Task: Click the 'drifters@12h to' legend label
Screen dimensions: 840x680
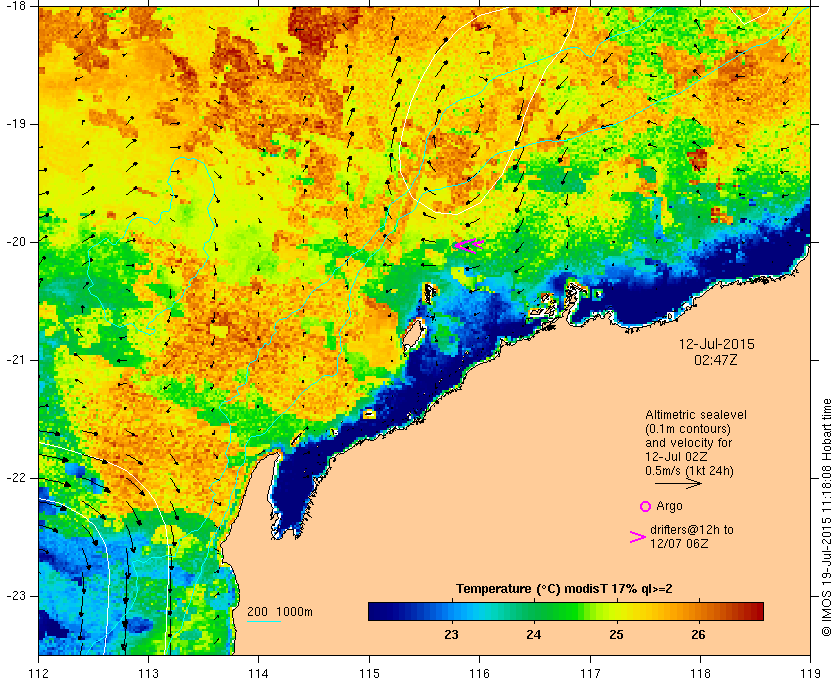Action: click(692, 529)
